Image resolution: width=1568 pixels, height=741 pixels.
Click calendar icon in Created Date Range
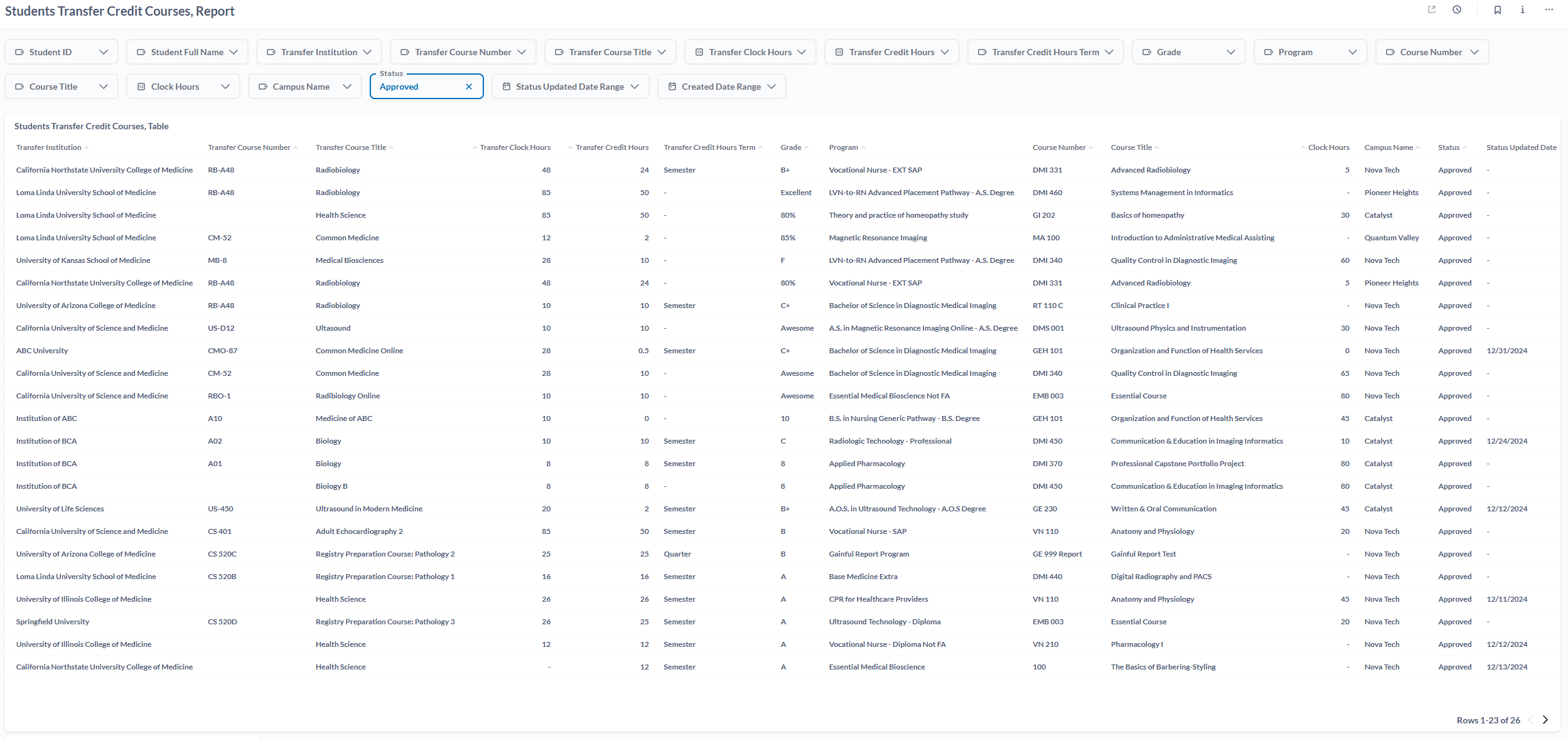[x=672, y=87]
